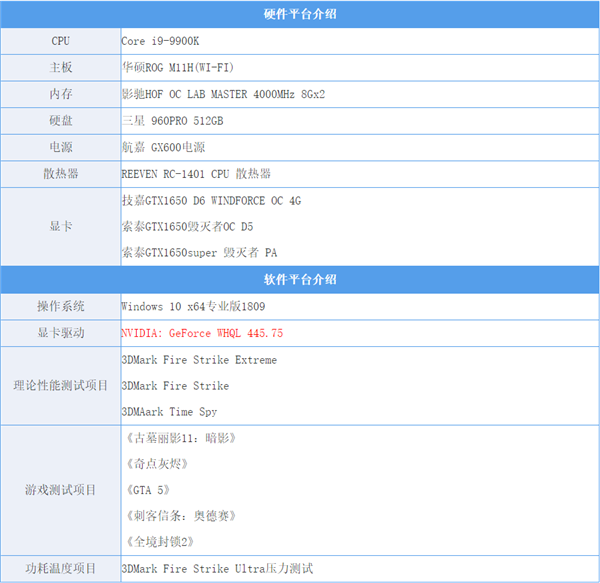Screen dimensions: 600x583
Task: Click 影驰HOF OC LAB MASTER 4000MHz 8Gx2
Action: coord(223,94)
